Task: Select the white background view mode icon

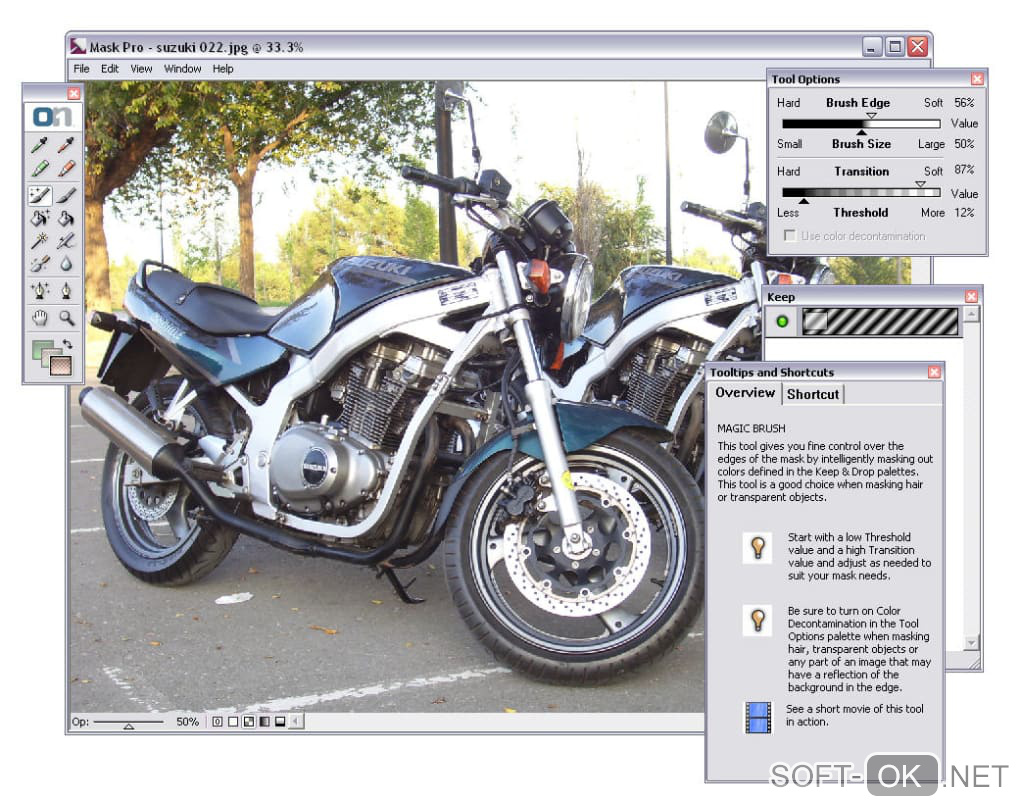Action: point(233,722)
